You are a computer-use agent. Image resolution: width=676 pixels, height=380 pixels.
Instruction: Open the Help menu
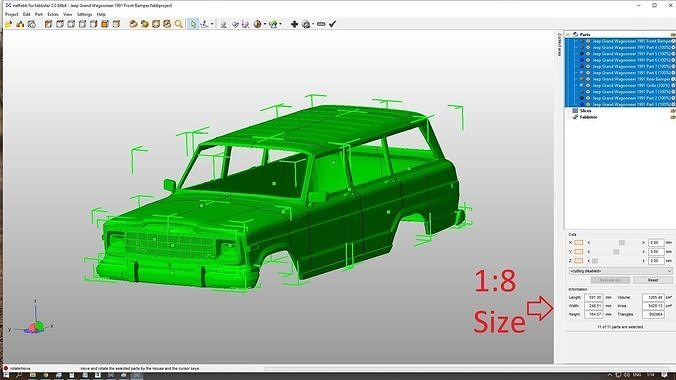[101, 14]
